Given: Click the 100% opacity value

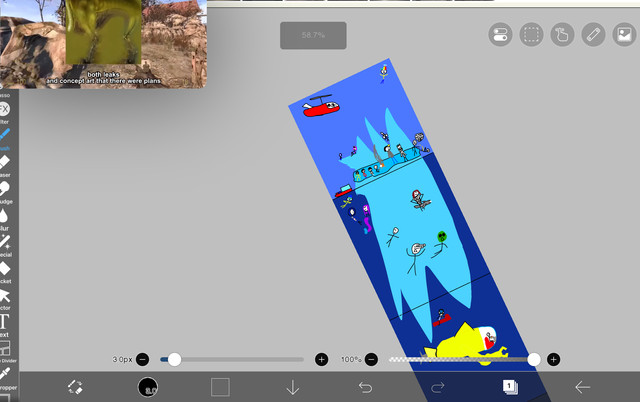Looking at the screenshot, I should pyautogui.click(x=351, y=360).
